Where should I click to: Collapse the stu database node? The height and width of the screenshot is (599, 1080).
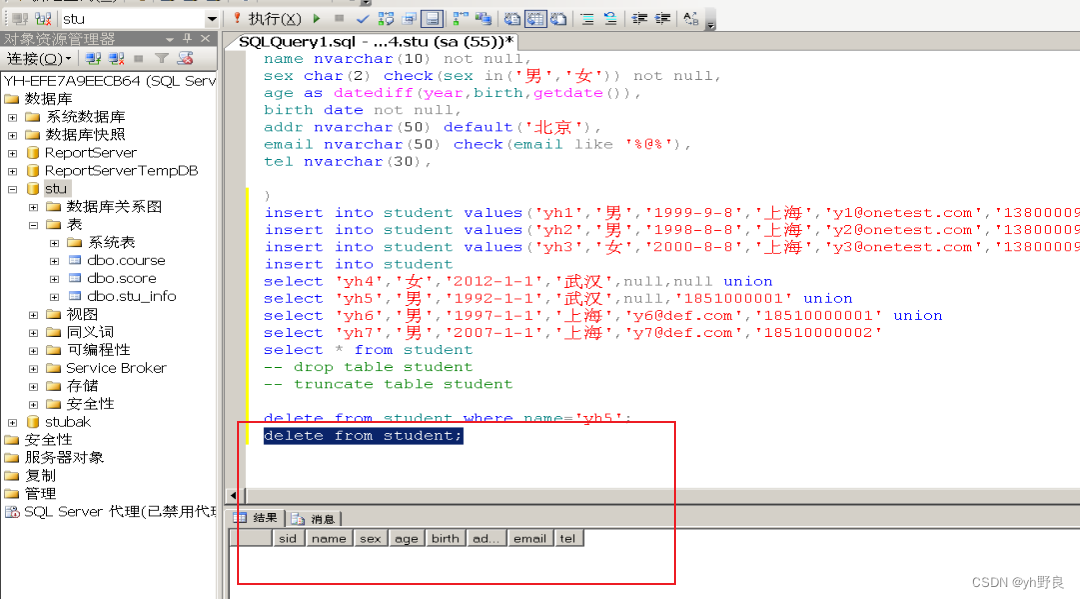click(x=12, y=189)
